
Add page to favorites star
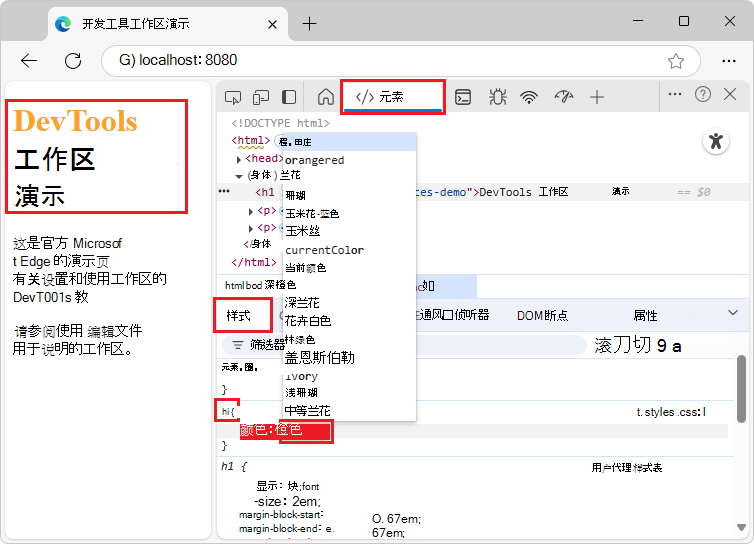676,61
